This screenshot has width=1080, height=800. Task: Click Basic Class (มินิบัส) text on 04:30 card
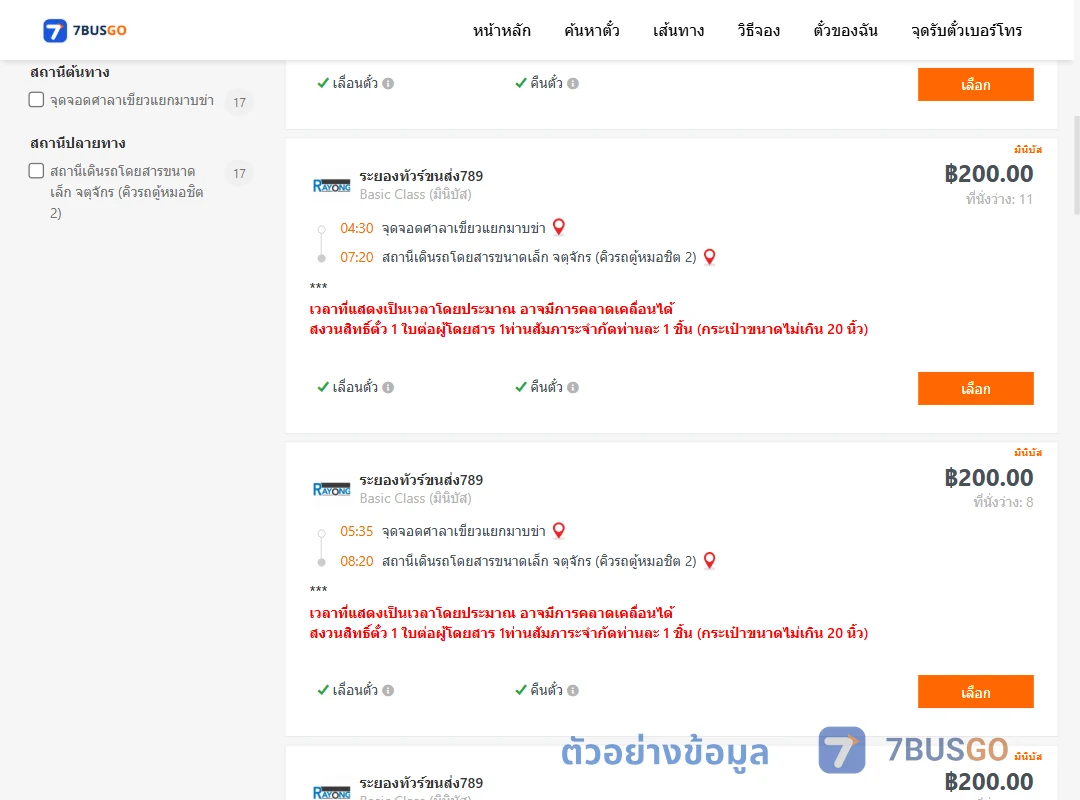[415, 194]
